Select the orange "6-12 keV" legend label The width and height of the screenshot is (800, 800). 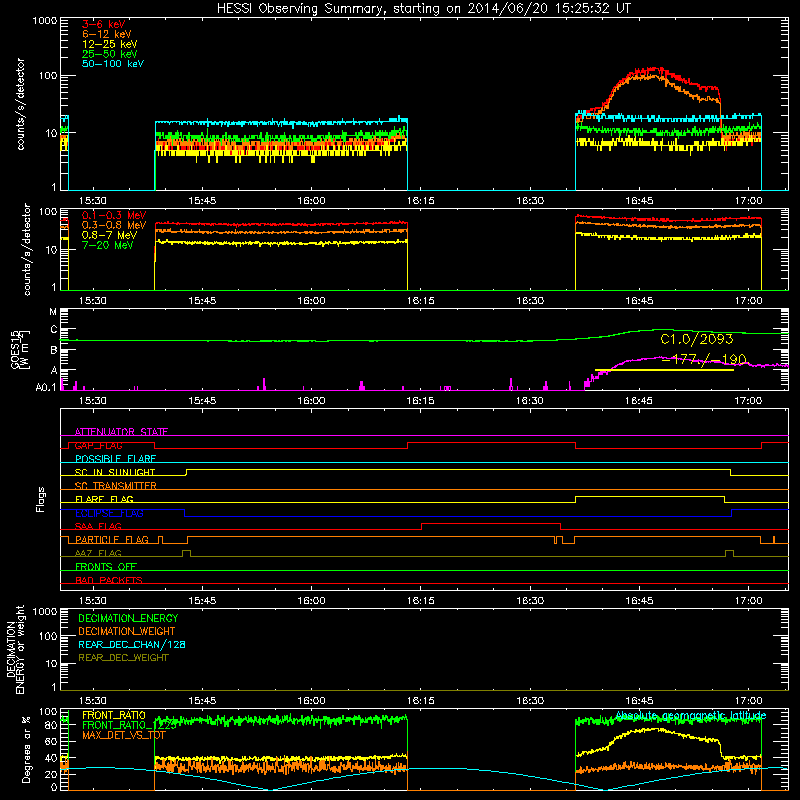point(107,34)
